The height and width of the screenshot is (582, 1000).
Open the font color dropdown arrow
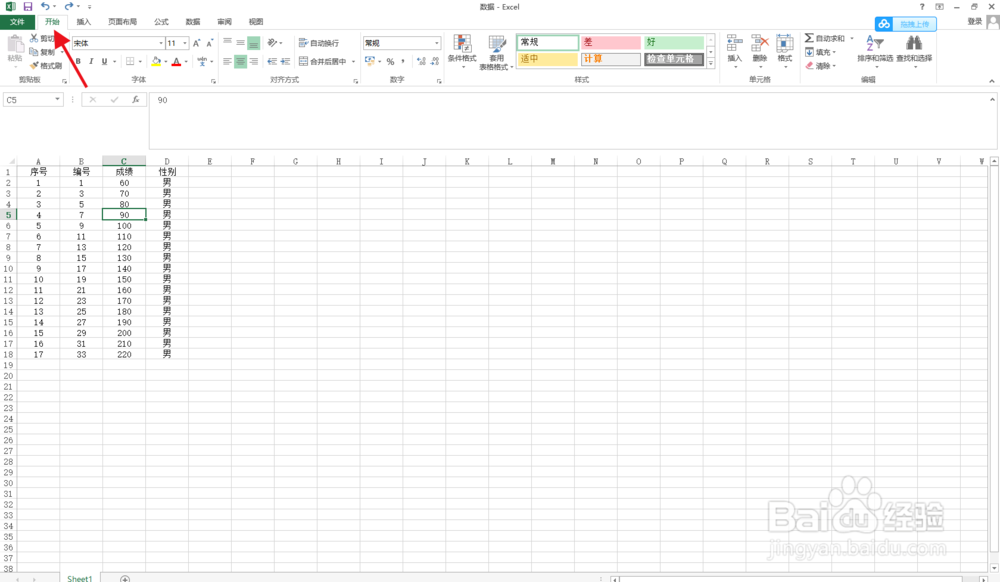click(186, 62)
